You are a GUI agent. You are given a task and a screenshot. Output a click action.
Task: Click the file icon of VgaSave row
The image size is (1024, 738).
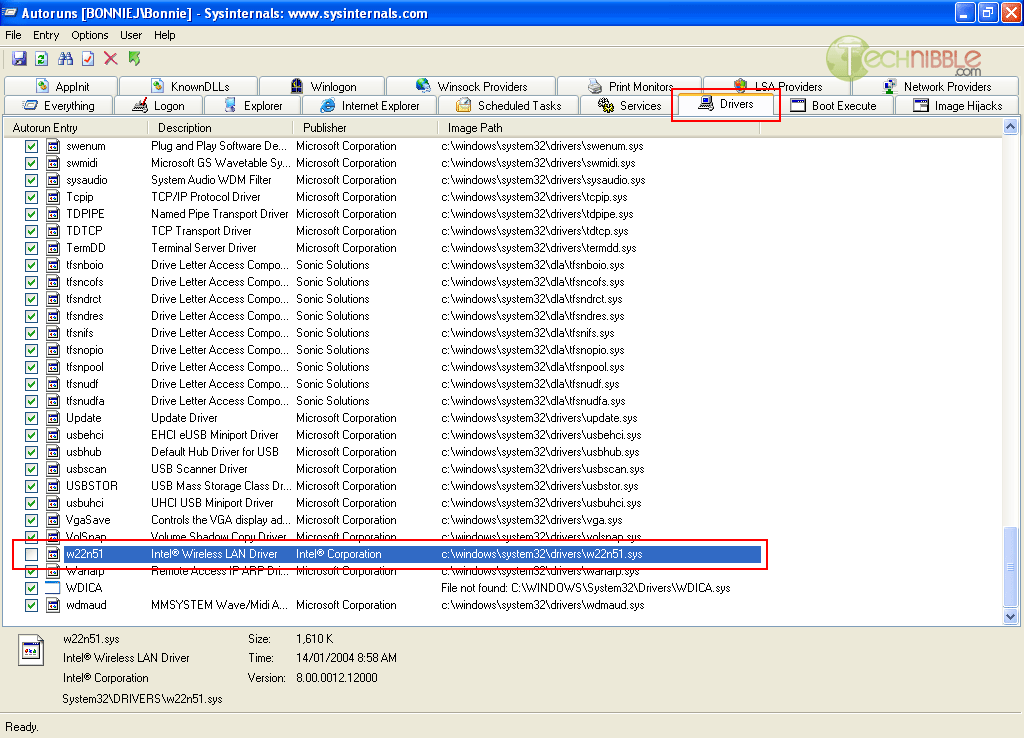pyautogui.click(x=53, y=520)
